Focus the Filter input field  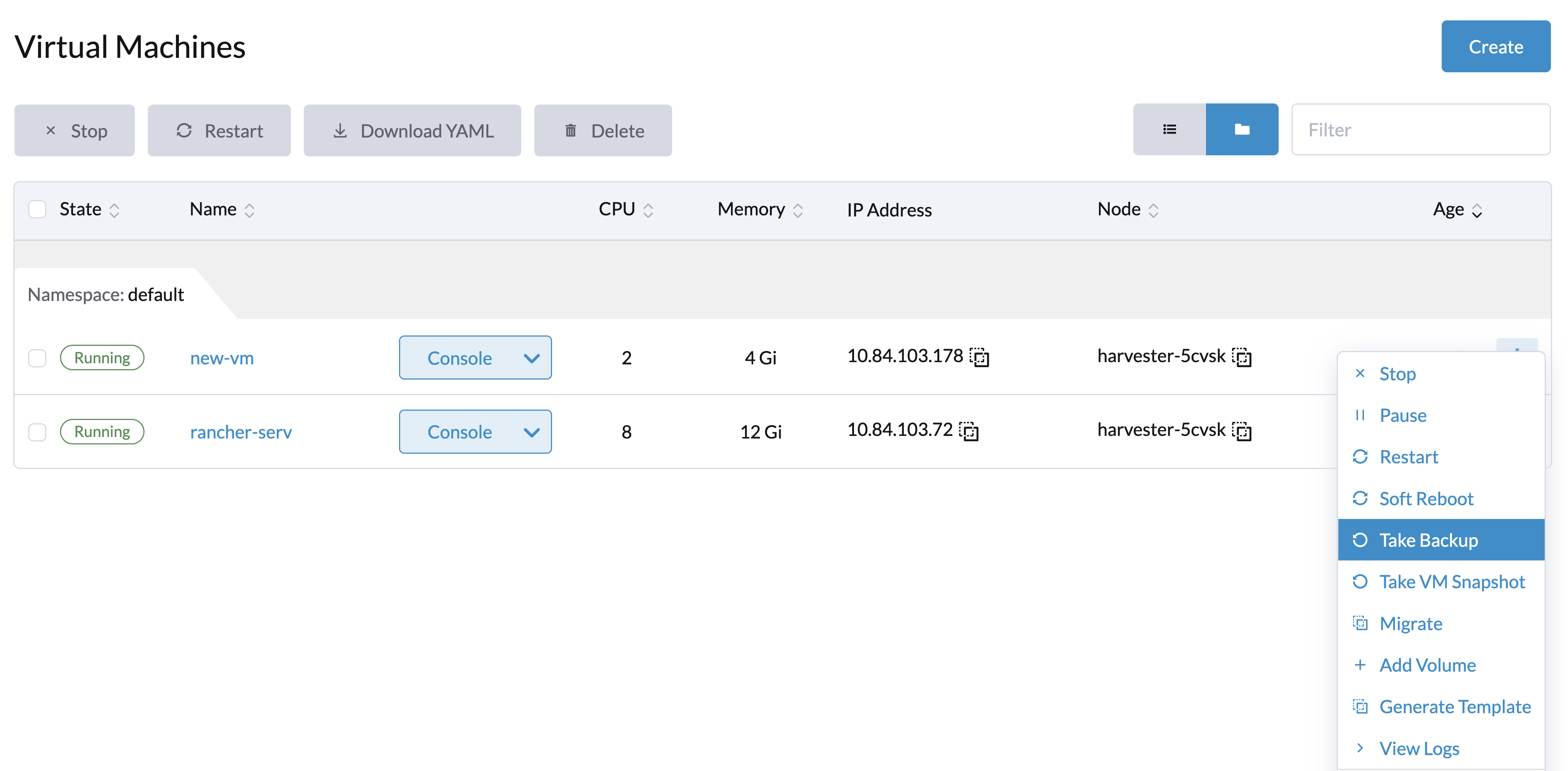click(1420, 130)
